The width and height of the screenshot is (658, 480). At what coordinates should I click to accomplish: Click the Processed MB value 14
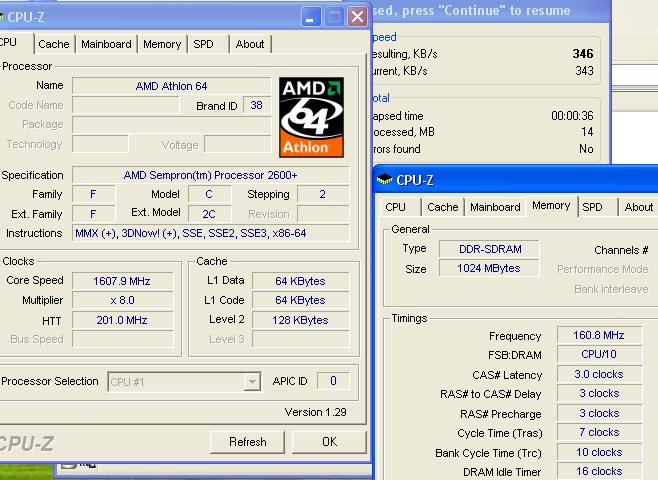pos(588,132)
